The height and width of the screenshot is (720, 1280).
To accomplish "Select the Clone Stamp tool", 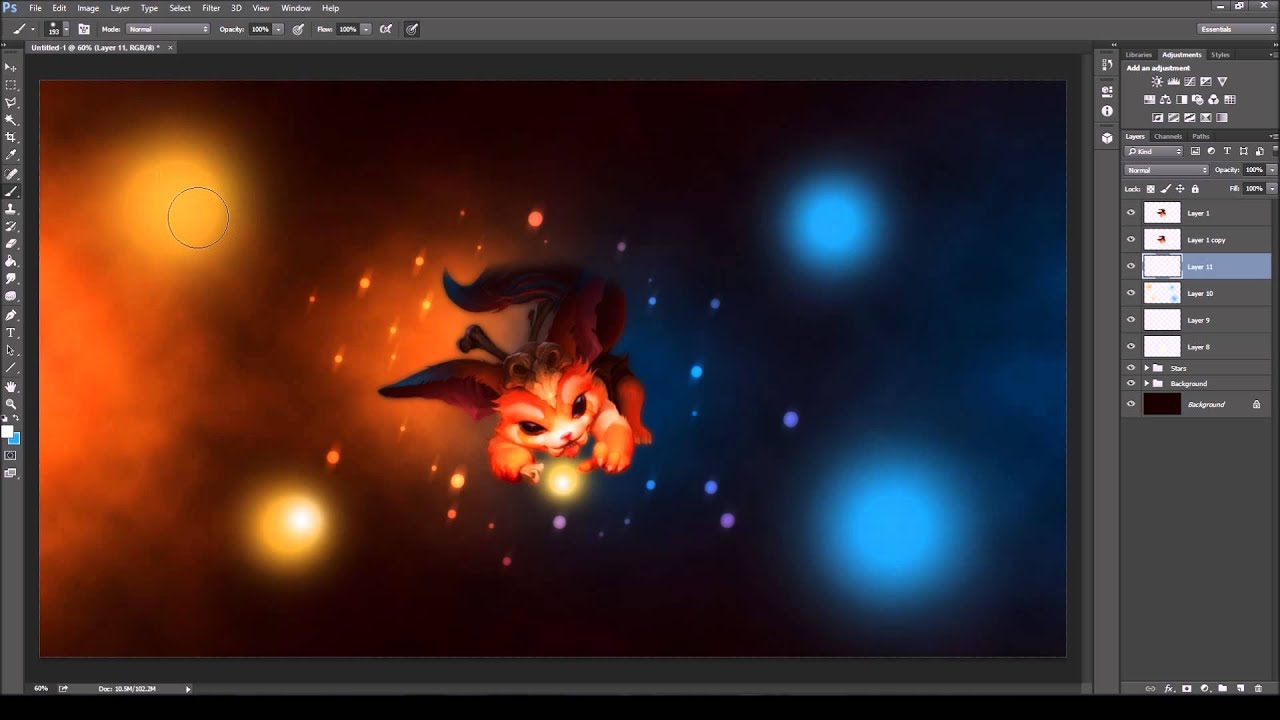I will coord(11,208).
